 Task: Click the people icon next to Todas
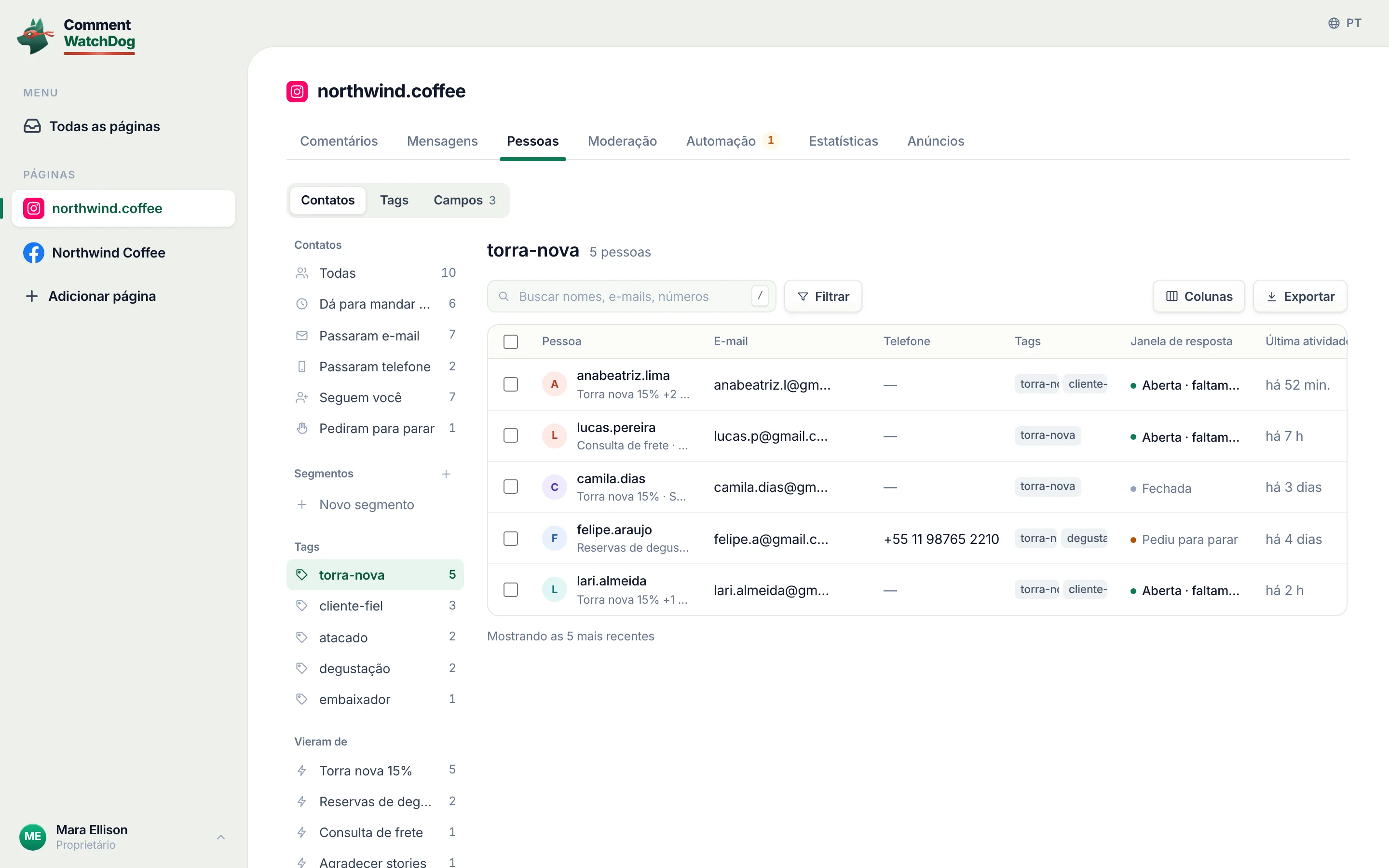[x=302, y=272]
